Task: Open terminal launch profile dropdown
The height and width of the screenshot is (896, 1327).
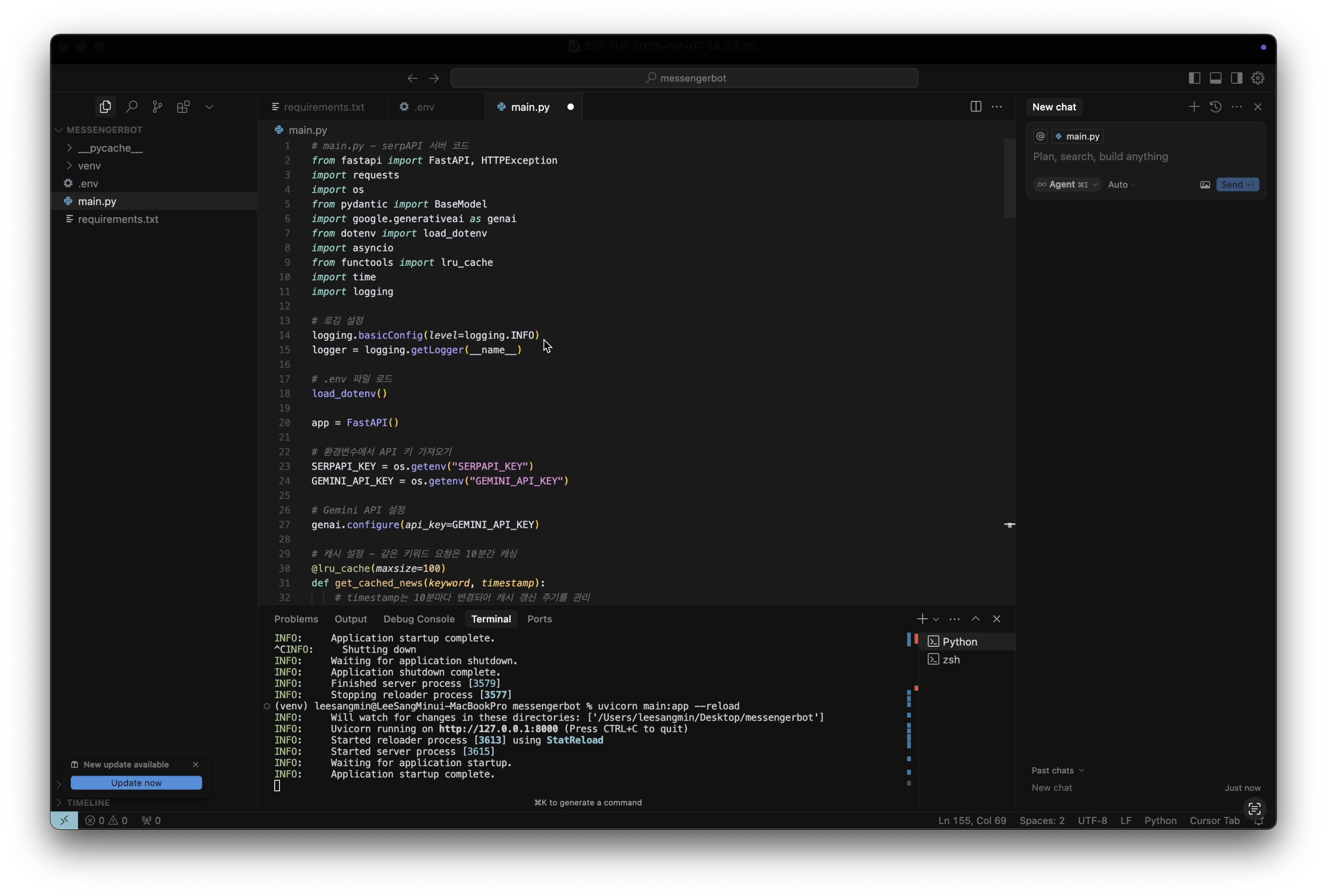Action: pyautogui.click(x=935, y=619)
